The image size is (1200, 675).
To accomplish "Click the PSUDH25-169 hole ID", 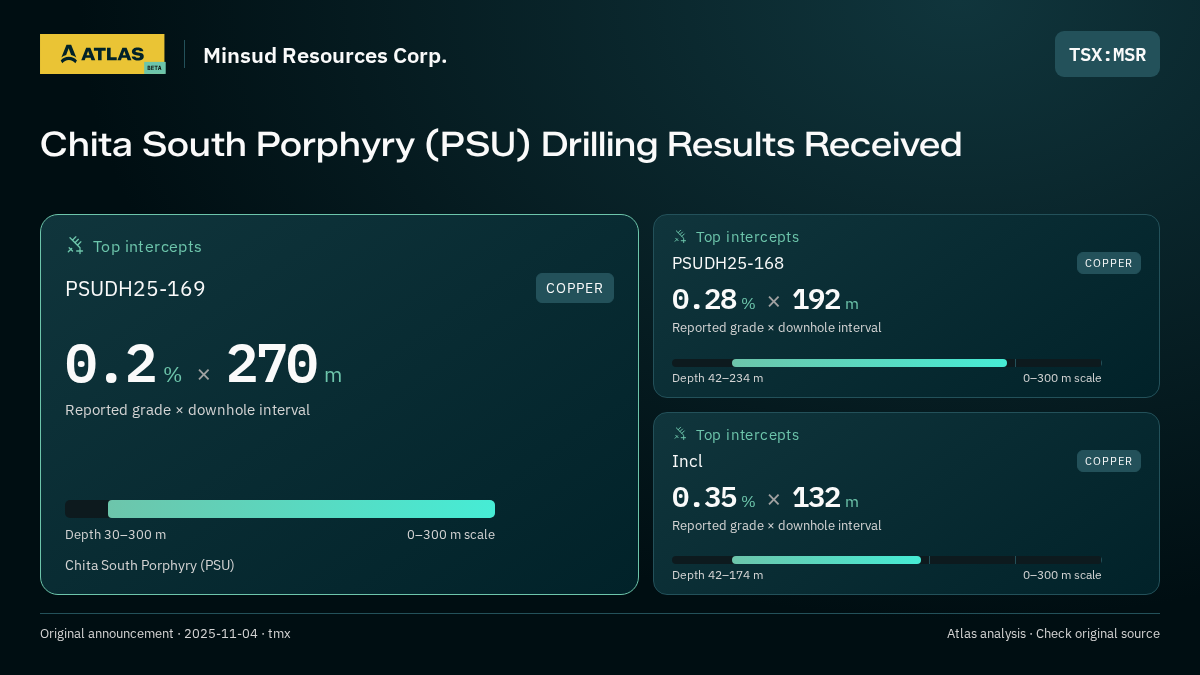I will click(135, 289).
